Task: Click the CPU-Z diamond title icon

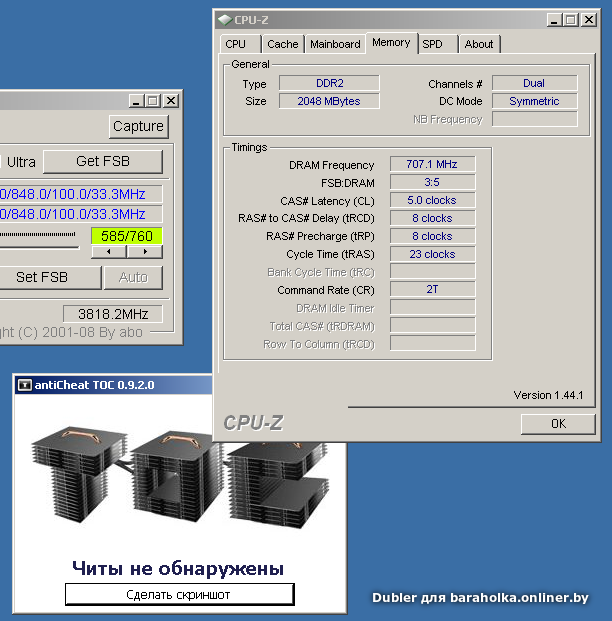Action: [225, 20]
